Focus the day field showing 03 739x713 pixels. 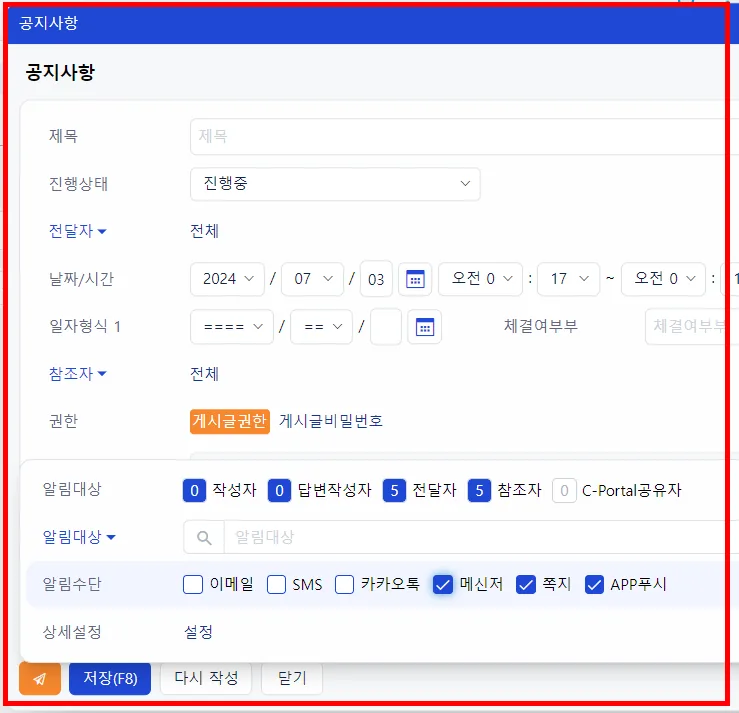[376, 279]
